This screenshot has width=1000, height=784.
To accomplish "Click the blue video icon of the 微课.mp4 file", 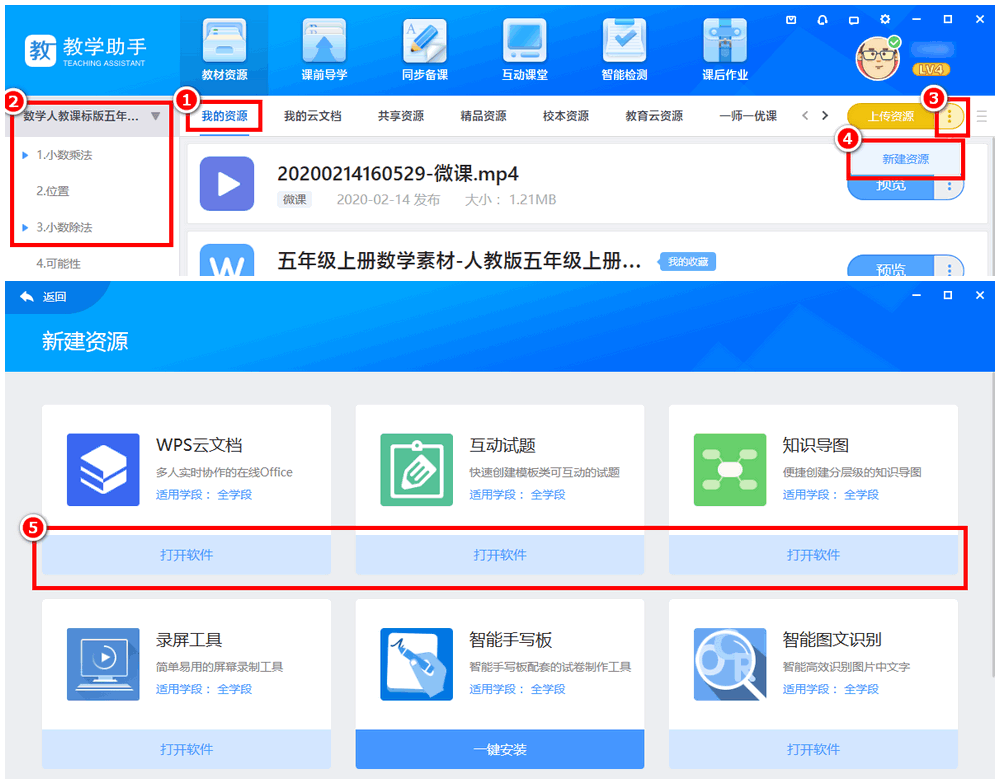I will pyautogui.click(x=227, y=184).
